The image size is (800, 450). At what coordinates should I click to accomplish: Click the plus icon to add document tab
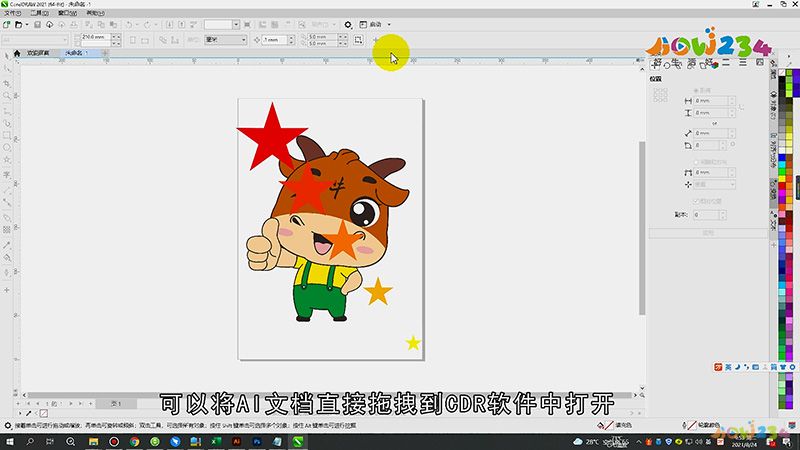coord(105,53)
